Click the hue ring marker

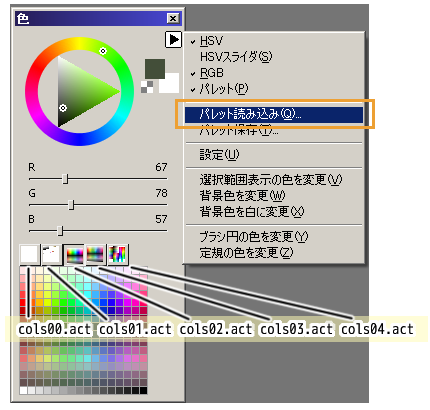(x=103, y=51)
